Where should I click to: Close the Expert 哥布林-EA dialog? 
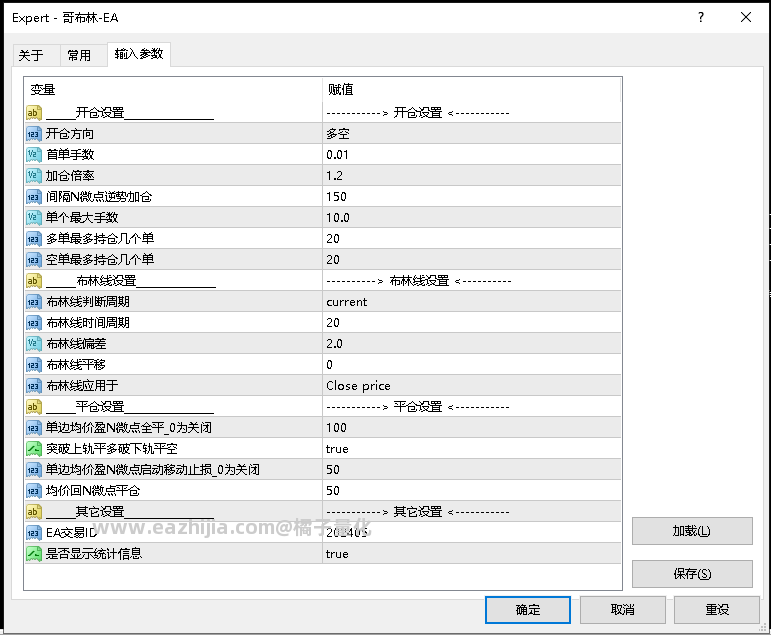pos(745,17)
